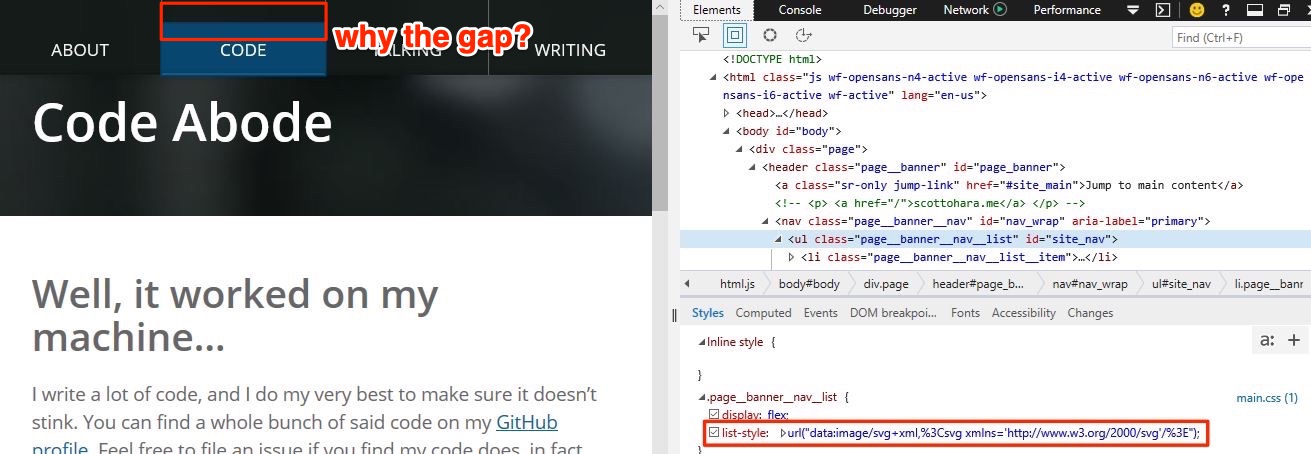
Task: Toggle DOM element box highlighting
Action: [735, 35]
